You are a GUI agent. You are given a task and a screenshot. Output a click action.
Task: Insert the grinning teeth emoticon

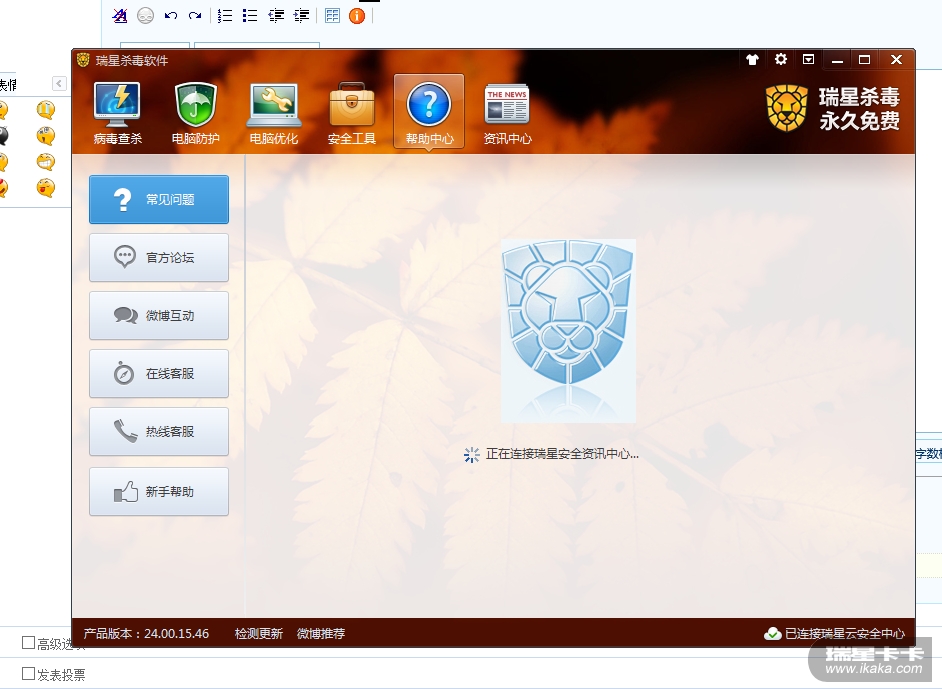[x=46, y=162]
